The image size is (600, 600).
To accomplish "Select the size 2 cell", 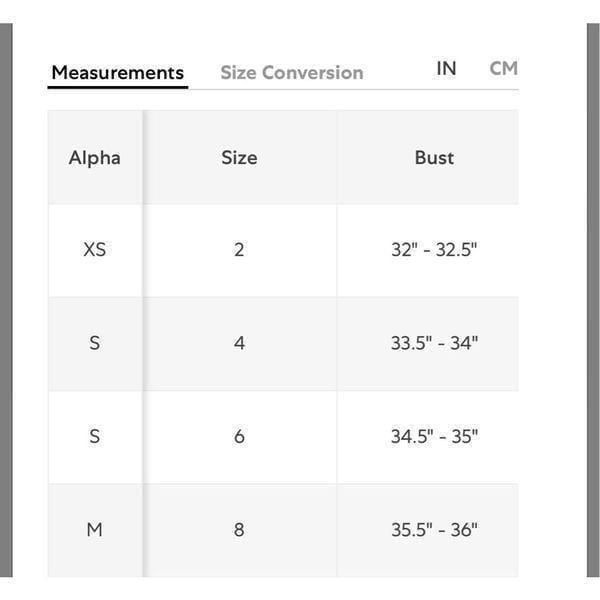I will pyautogui.click(x=240, y=250).
